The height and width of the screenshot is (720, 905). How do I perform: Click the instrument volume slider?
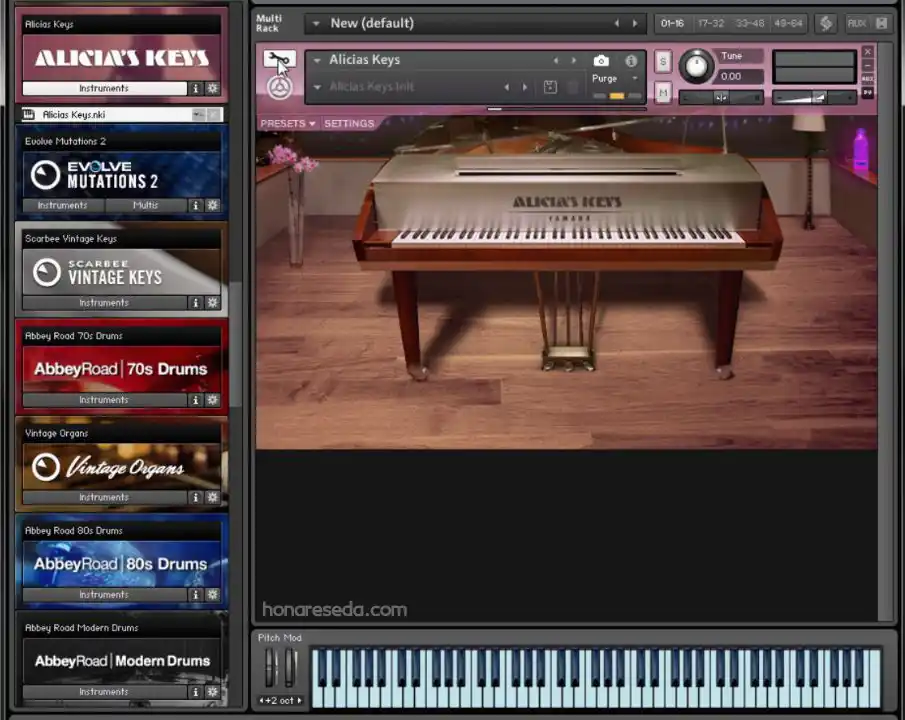click(x=814, y=98)
